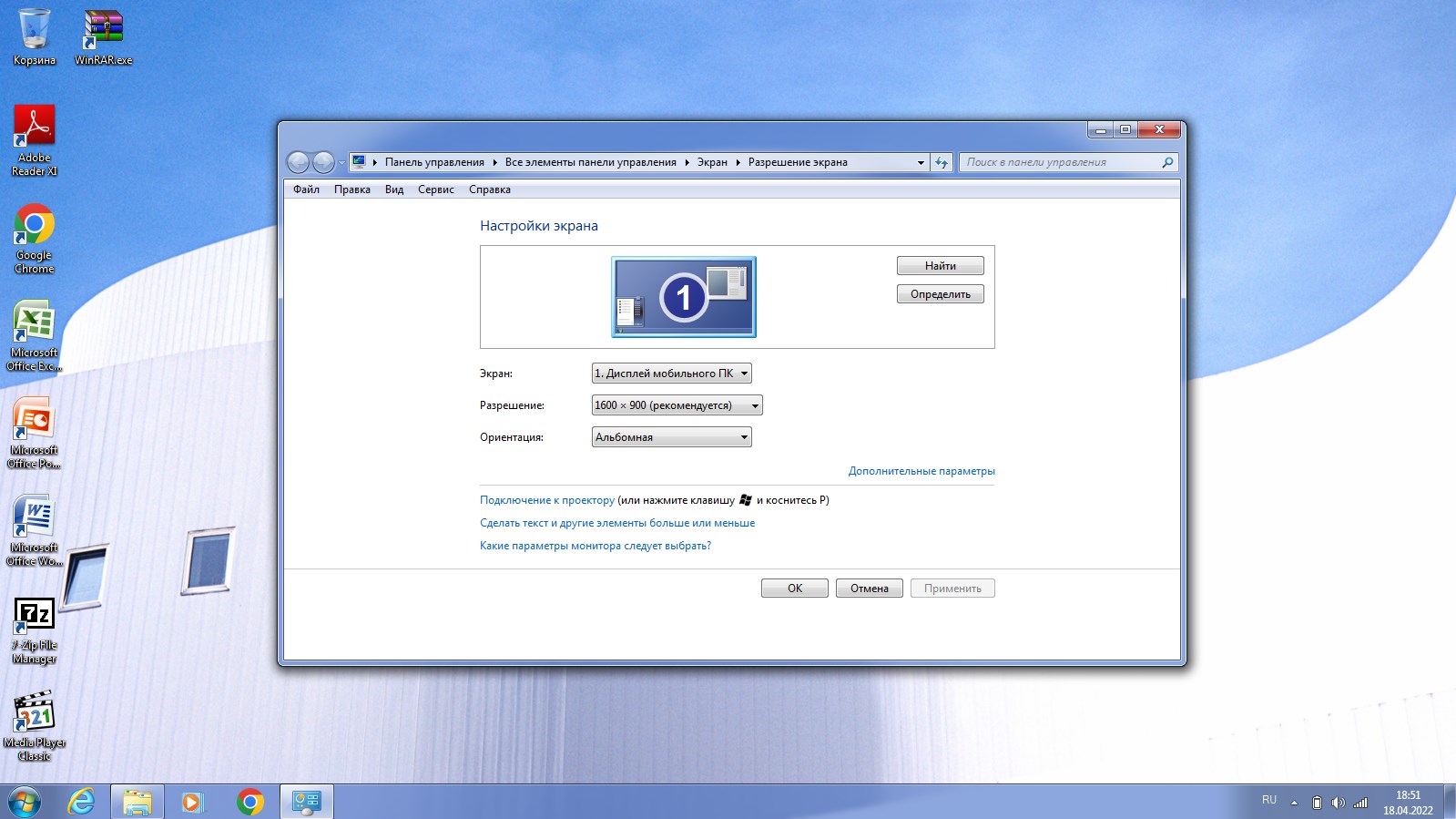
Task: Expand arrow after Экран breadcrumb
Action: [738, 162]
